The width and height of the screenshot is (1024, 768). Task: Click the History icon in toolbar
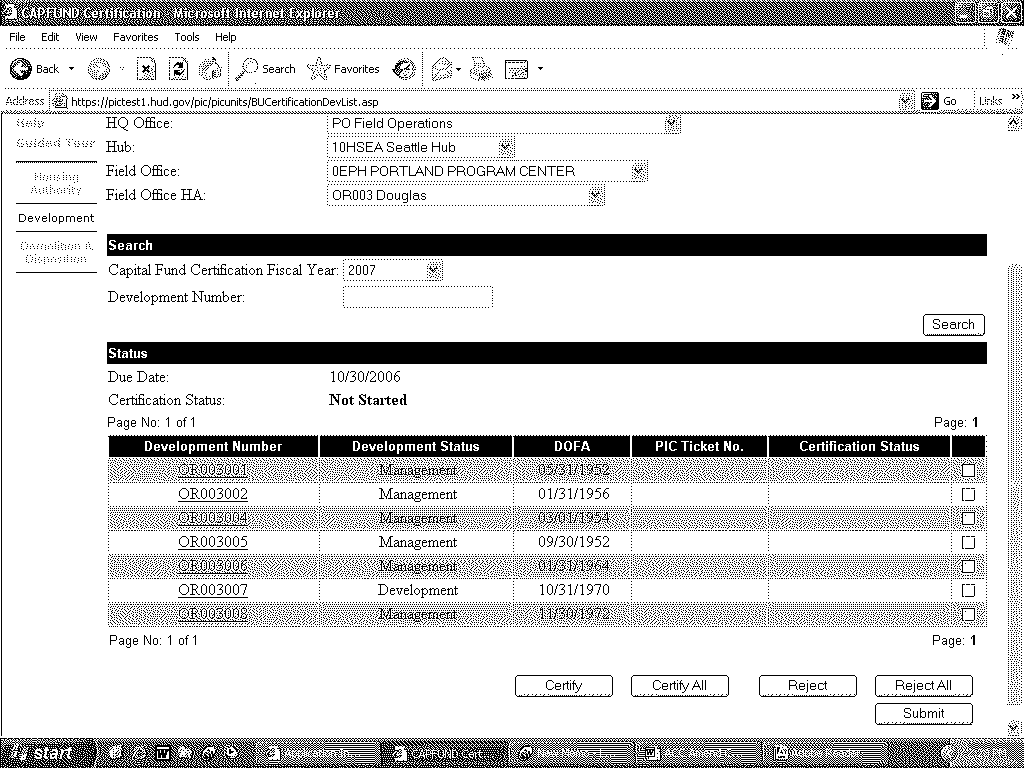tap(404, 69)
